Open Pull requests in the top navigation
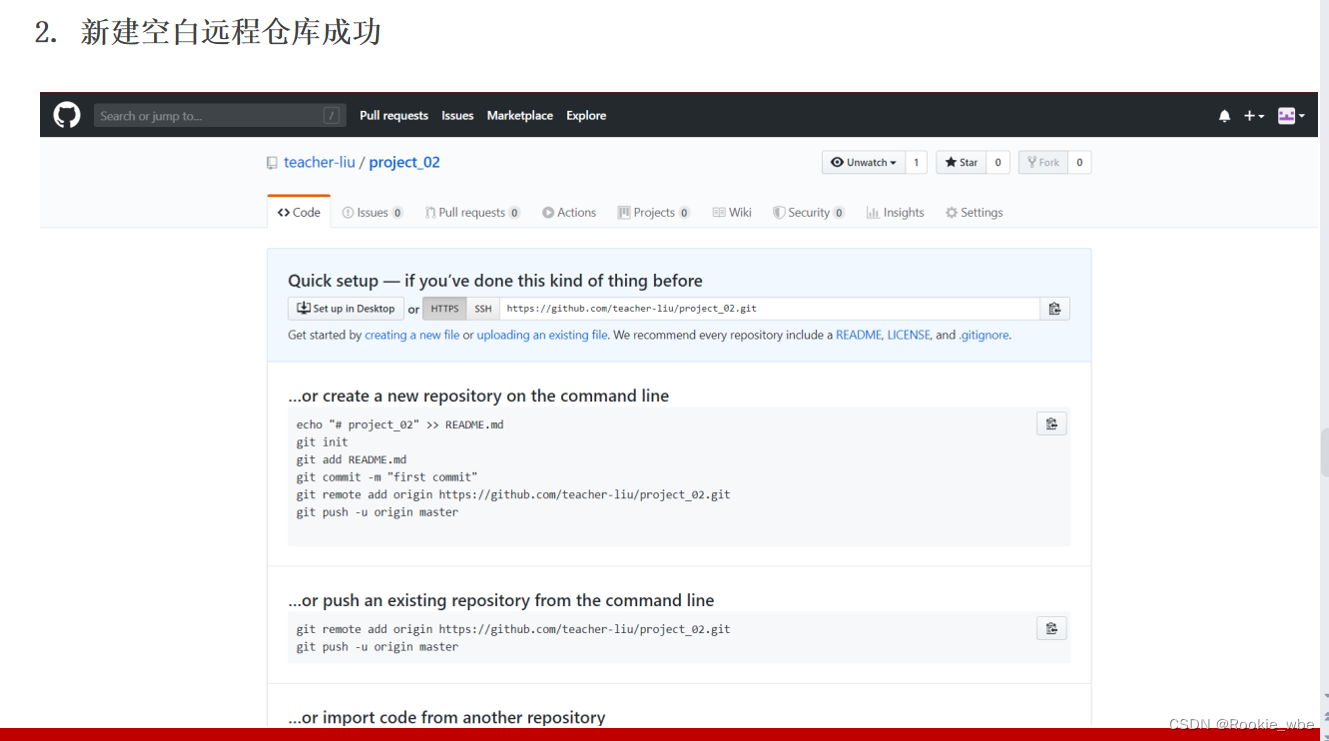 [394, 115]
